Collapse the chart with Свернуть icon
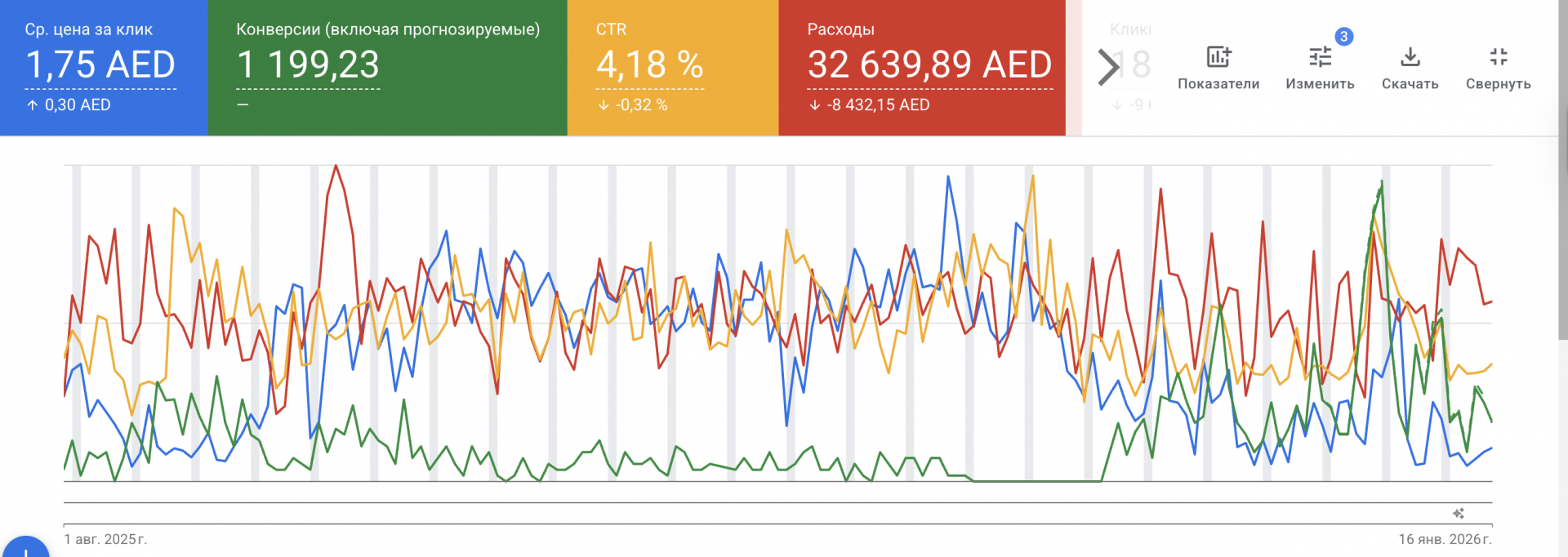The image size is (1568, 557). pos(1498,57)
